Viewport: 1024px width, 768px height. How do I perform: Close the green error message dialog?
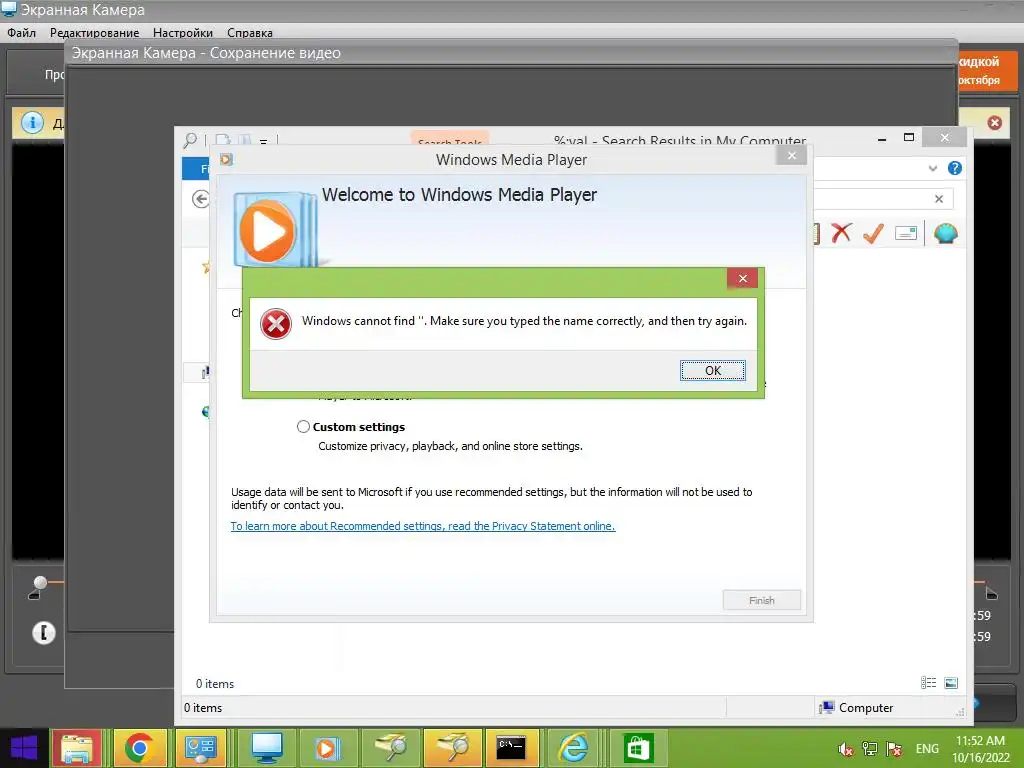coord(743,278)
